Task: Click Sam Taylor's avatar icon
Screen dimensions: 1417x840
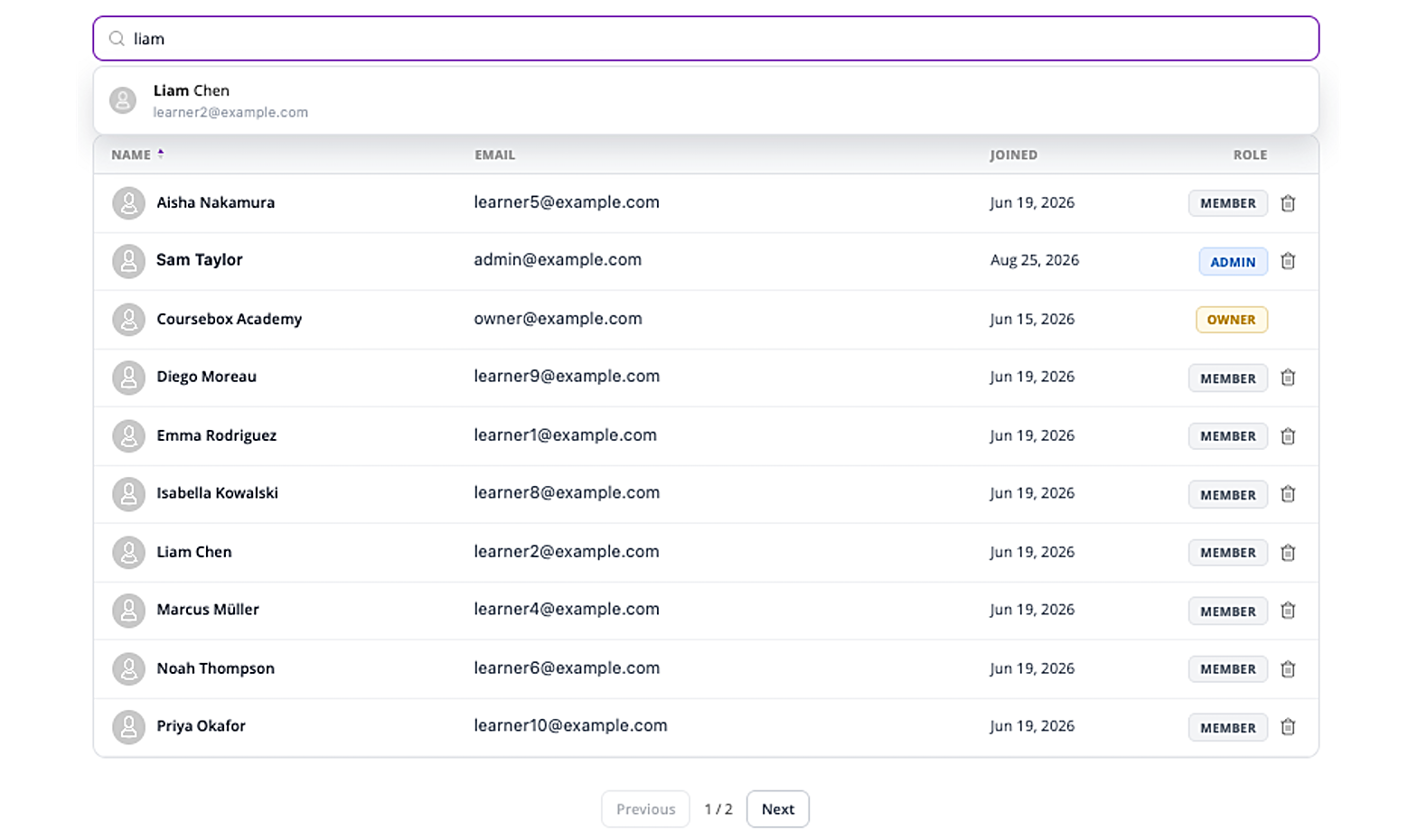Action: 128,261
